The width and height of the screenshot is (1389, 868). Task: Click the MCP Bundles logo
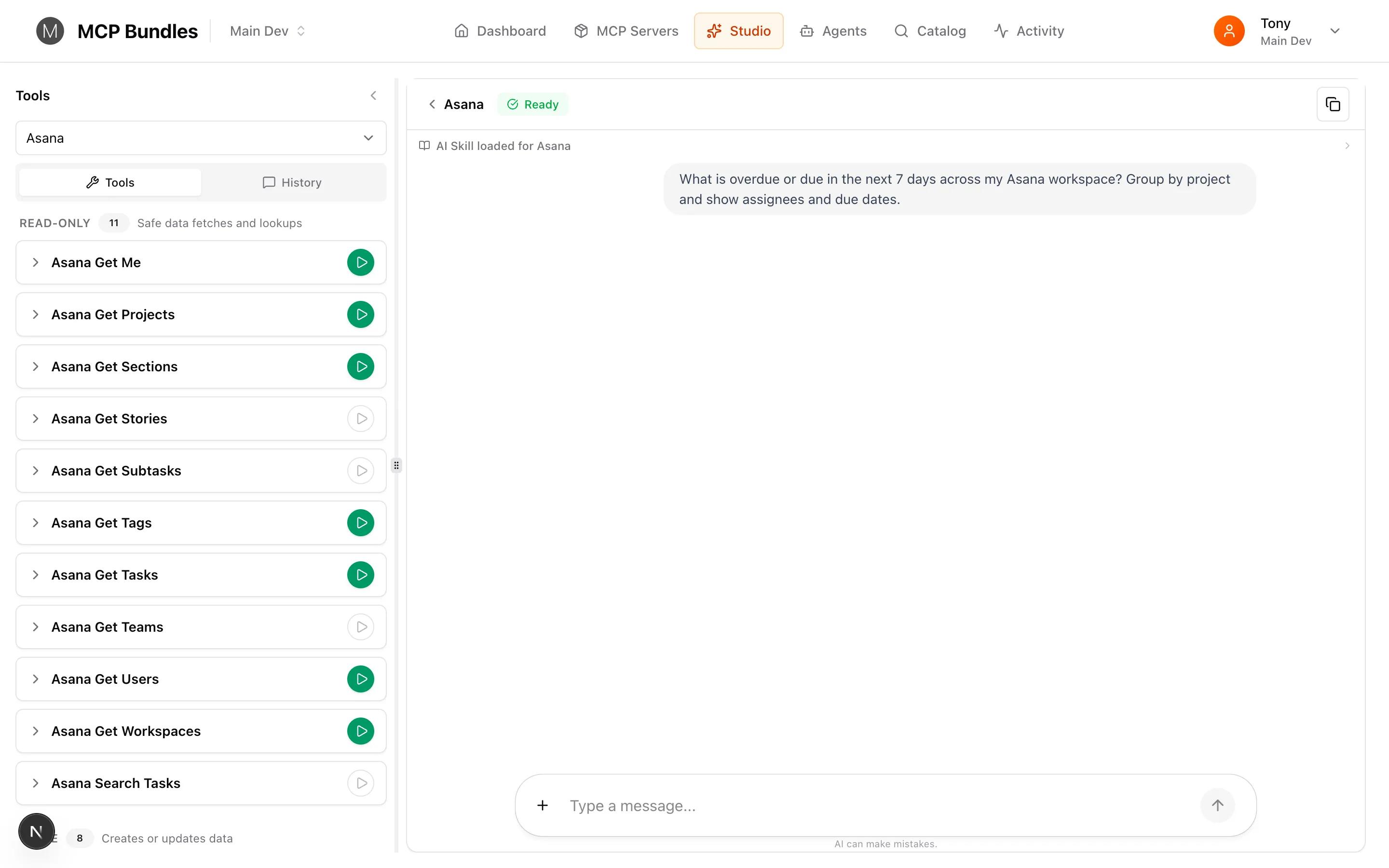pyautogui.click(x=50, y=31)
